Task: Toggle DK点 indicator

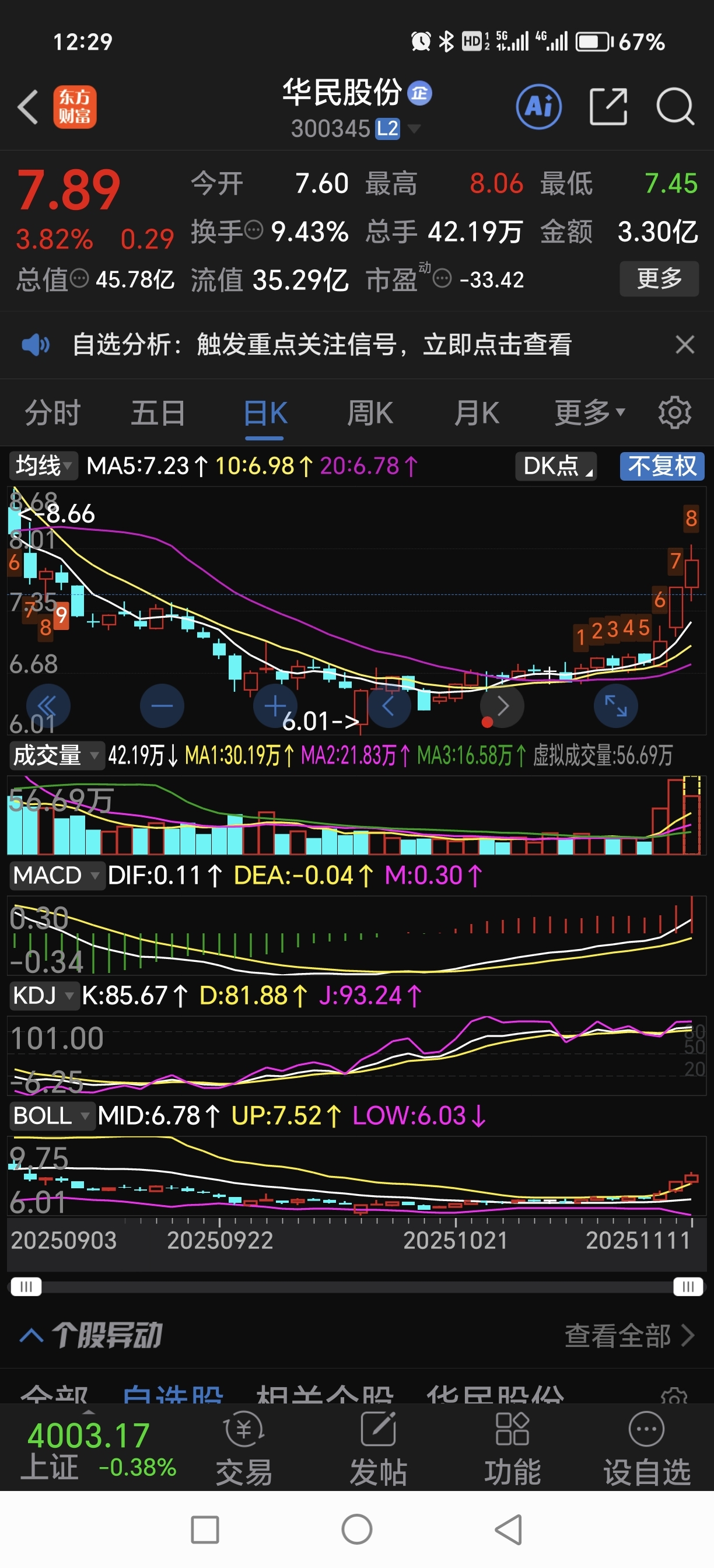Action: coord(556,466)
